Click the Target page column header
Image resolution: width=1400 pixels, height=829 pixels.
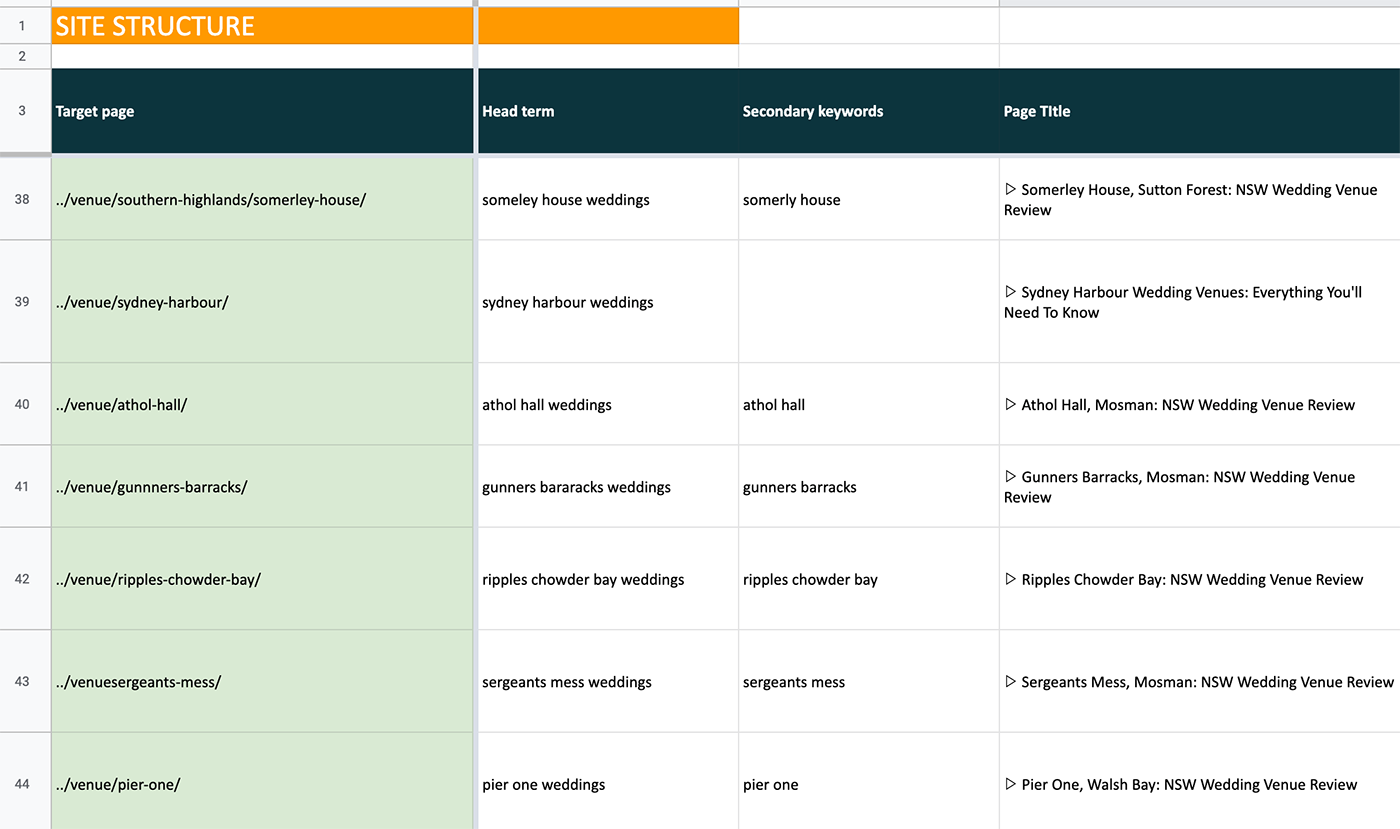262,111
